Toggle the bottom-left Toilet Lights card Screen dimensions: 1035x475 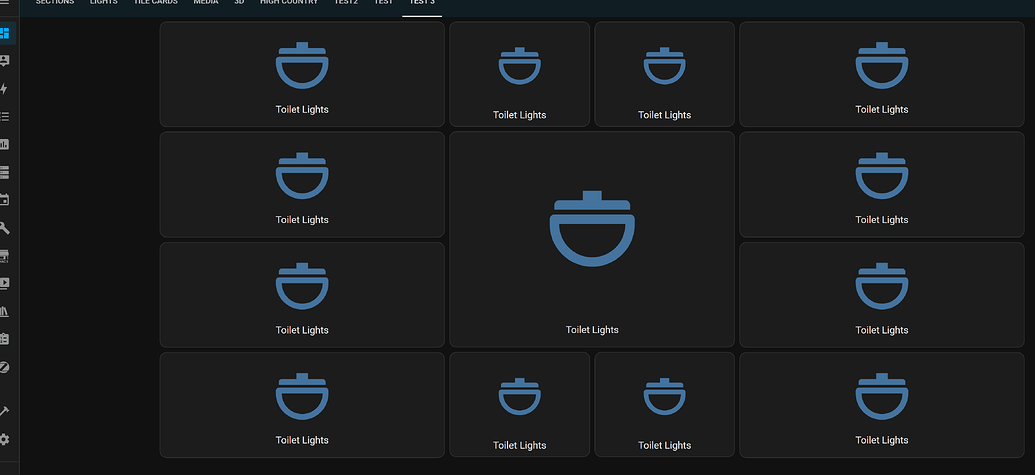(x=302, y=404)
